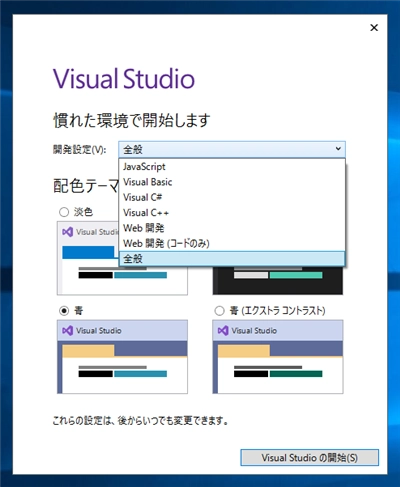Select the 青 theme radio button

(64, 311)
